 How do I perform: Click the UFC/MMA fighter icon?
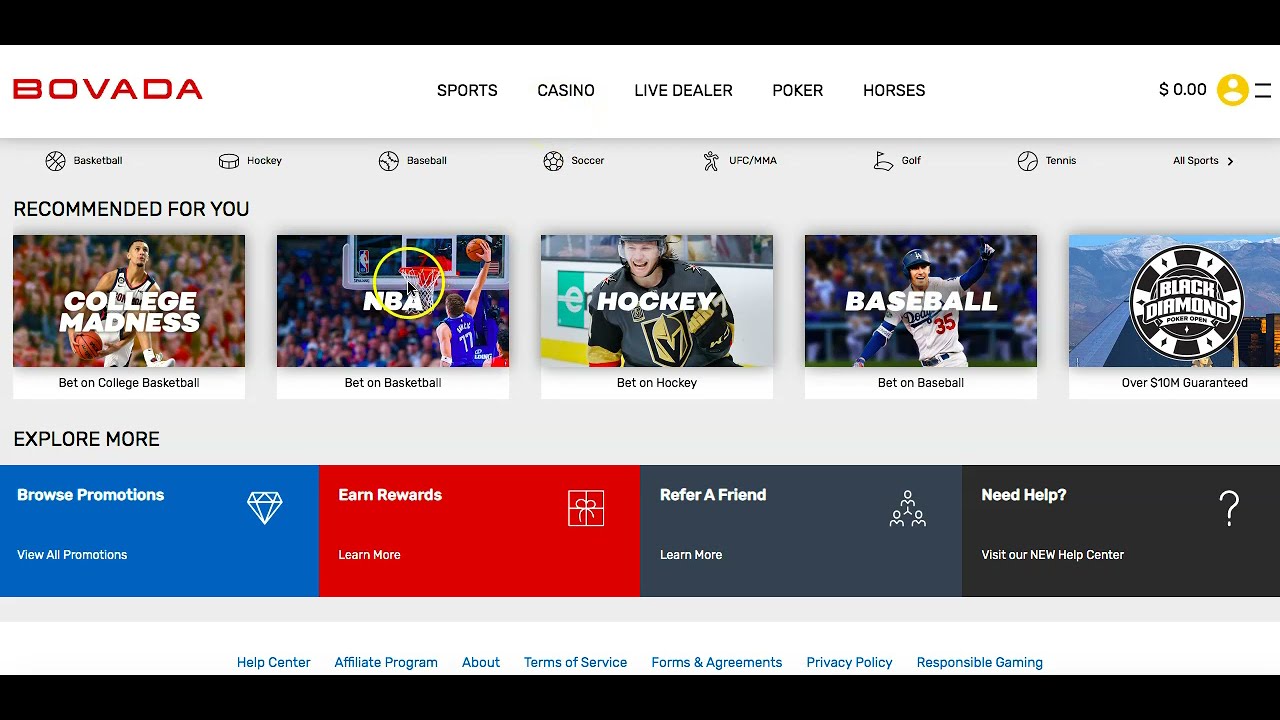[x=711, y=161]
